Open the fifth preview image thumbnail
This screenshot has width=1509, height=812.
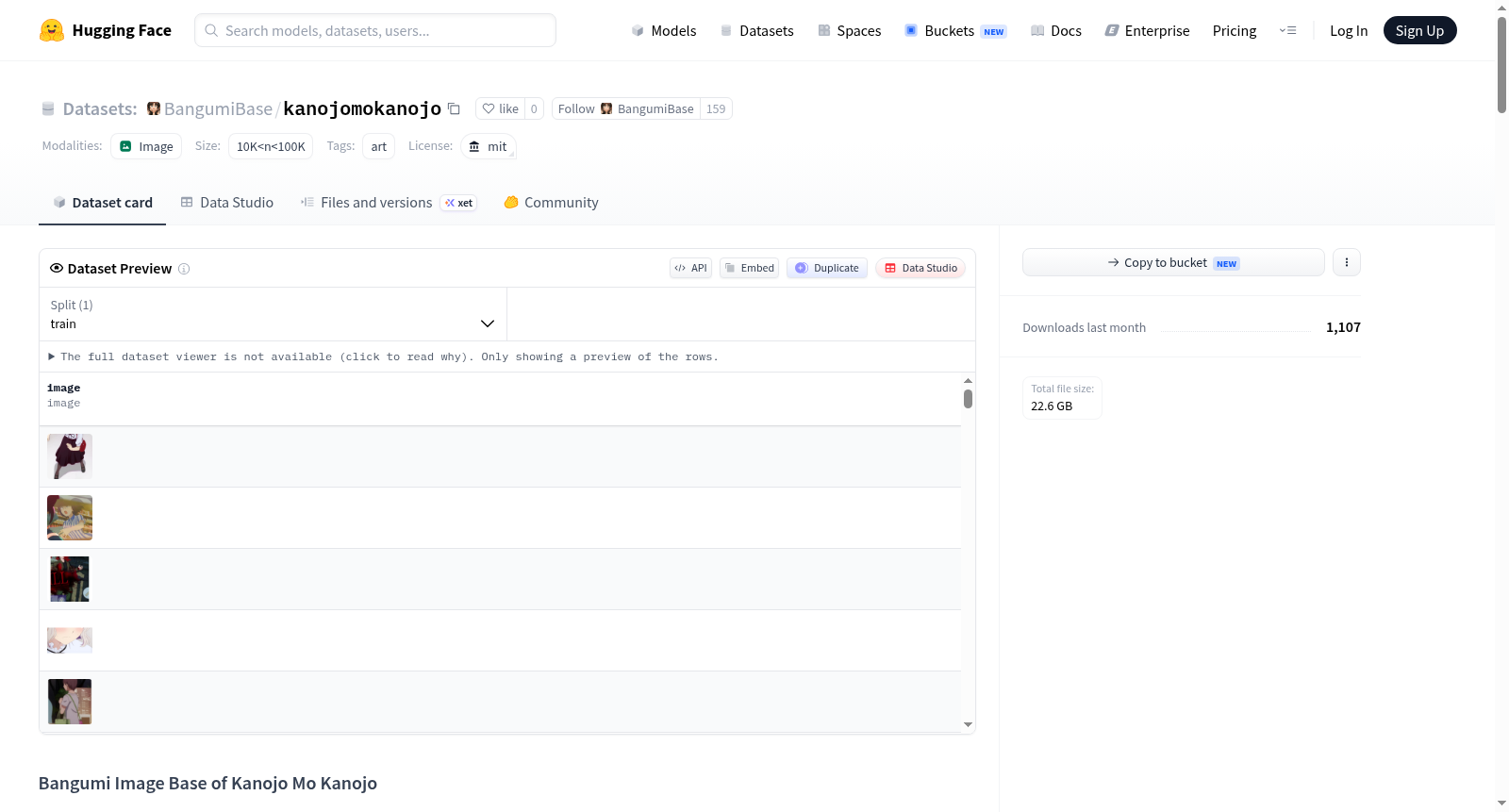(70, 702)
